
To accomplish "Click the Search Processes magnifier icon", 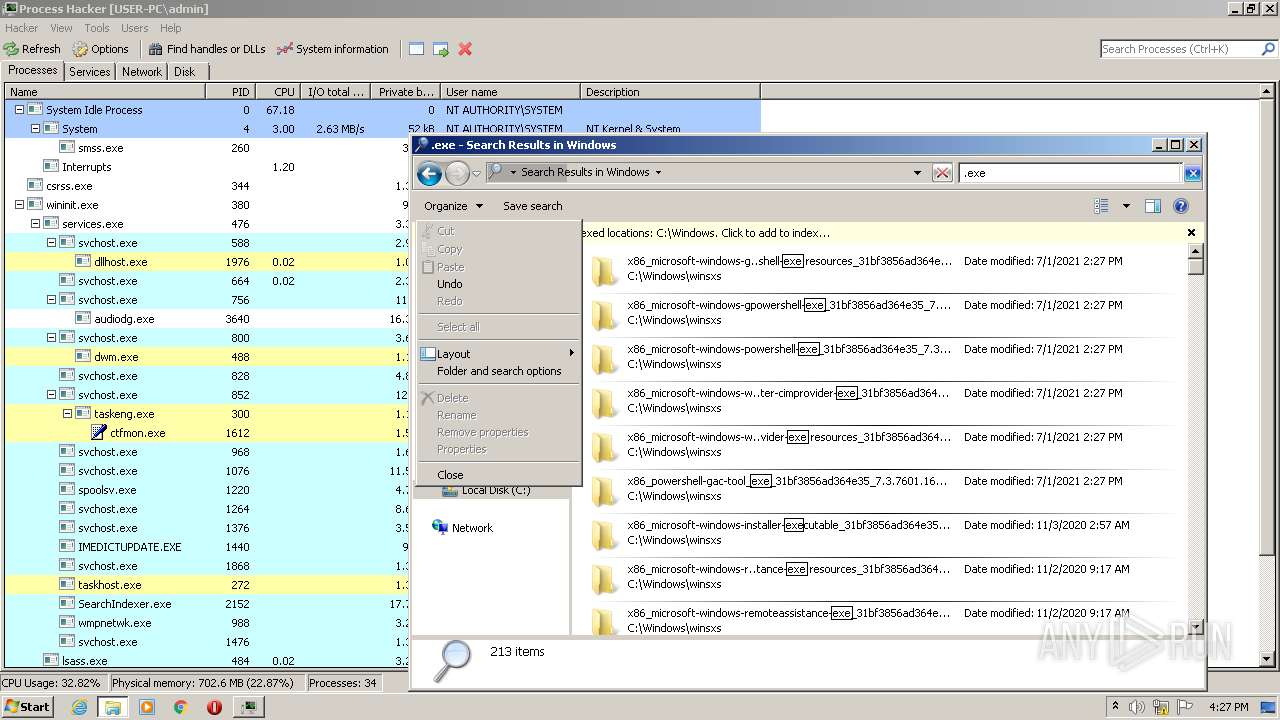I will [x=1268, y=48].
